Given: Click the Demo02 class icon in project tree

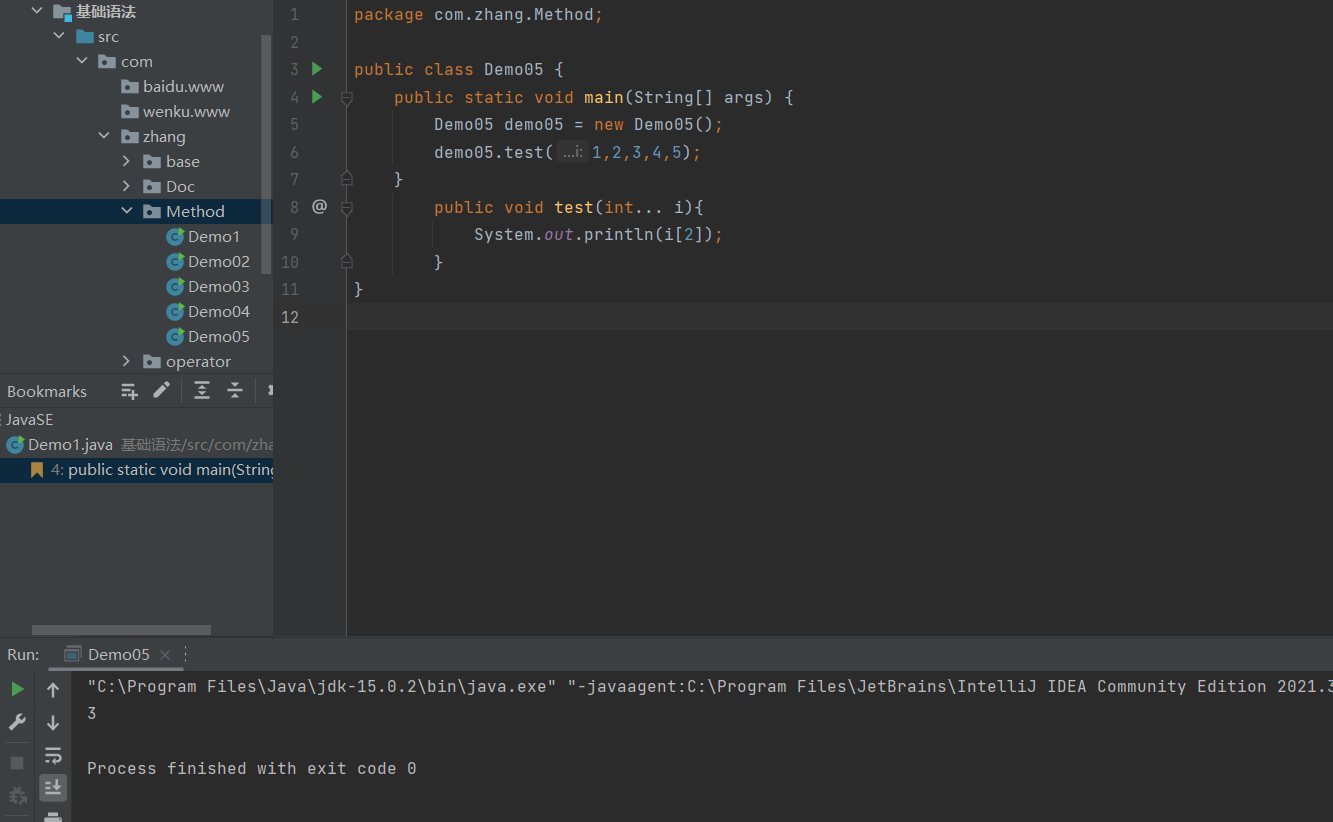Looking at the screenshot, I should (176, 261).
